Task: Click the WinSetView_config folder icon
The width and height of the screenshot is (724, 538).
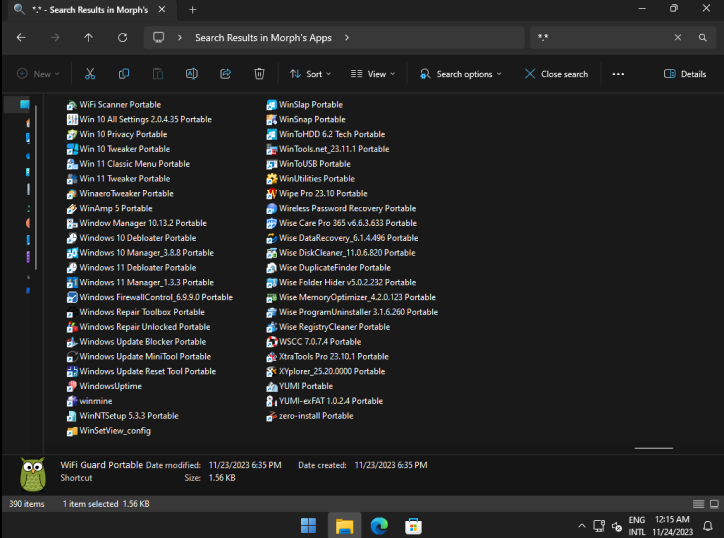Action: point(72,431)
